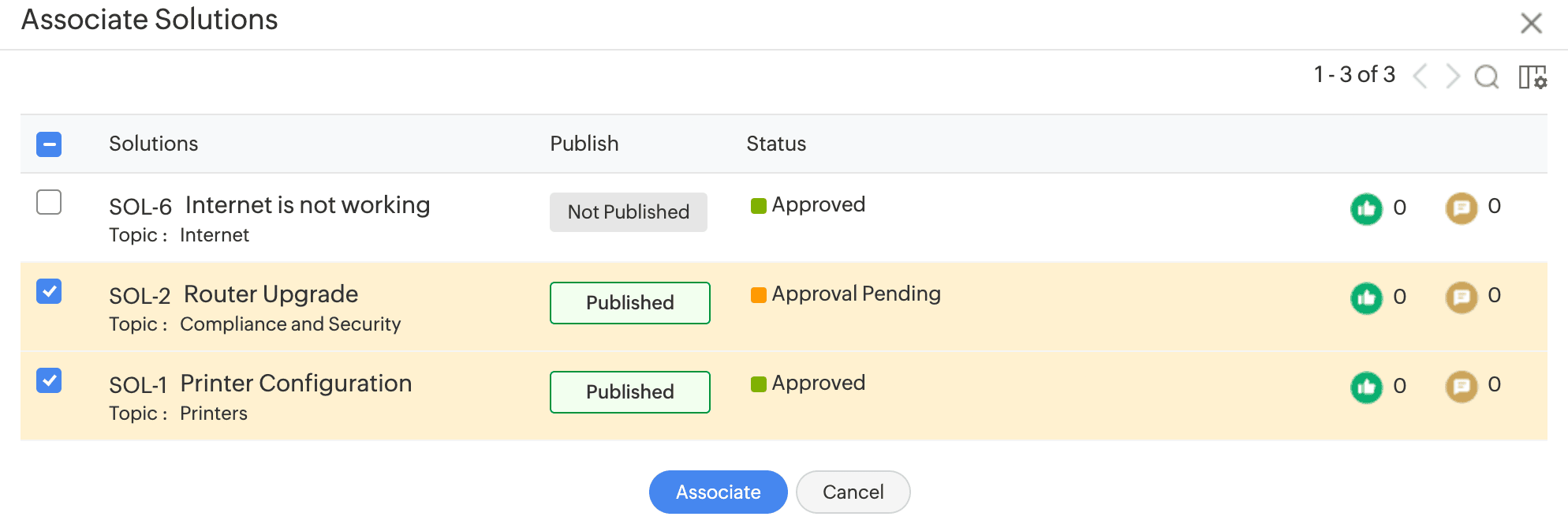Viewport: 1568px width, 524px height.
Task: Click comment icon for Printer Configuration row
Action: (1461, 387)
